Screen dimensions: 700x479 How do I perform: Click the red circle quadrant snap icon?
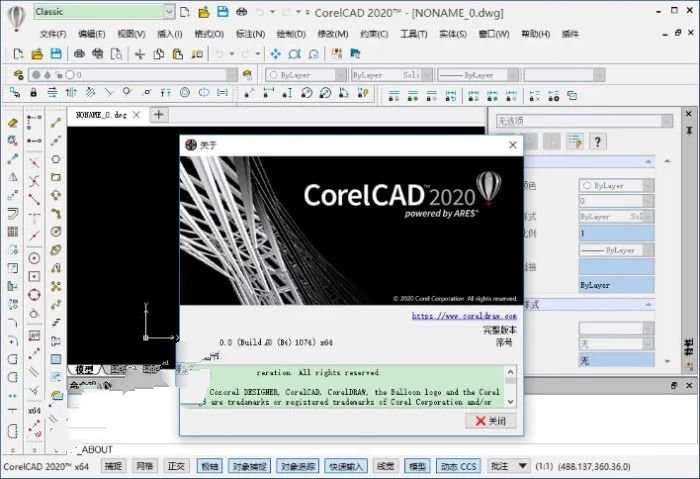(34, 295)
